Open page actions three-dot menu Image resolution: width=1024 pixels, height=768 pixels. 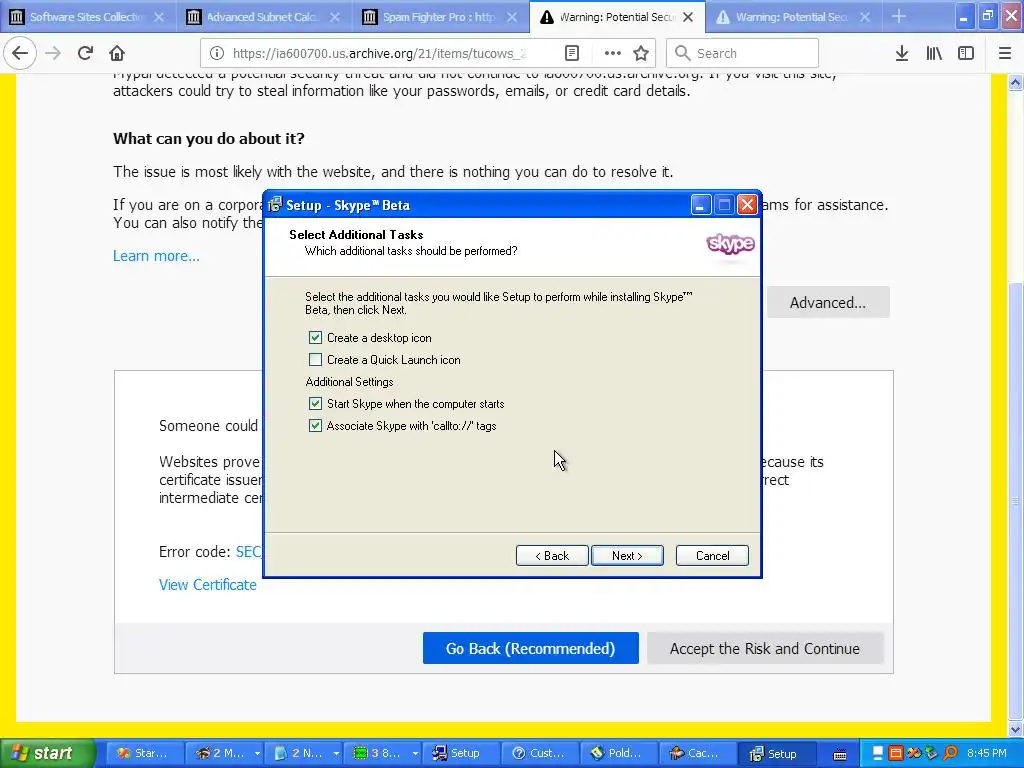pyautogui.click(x=612, y=54)
